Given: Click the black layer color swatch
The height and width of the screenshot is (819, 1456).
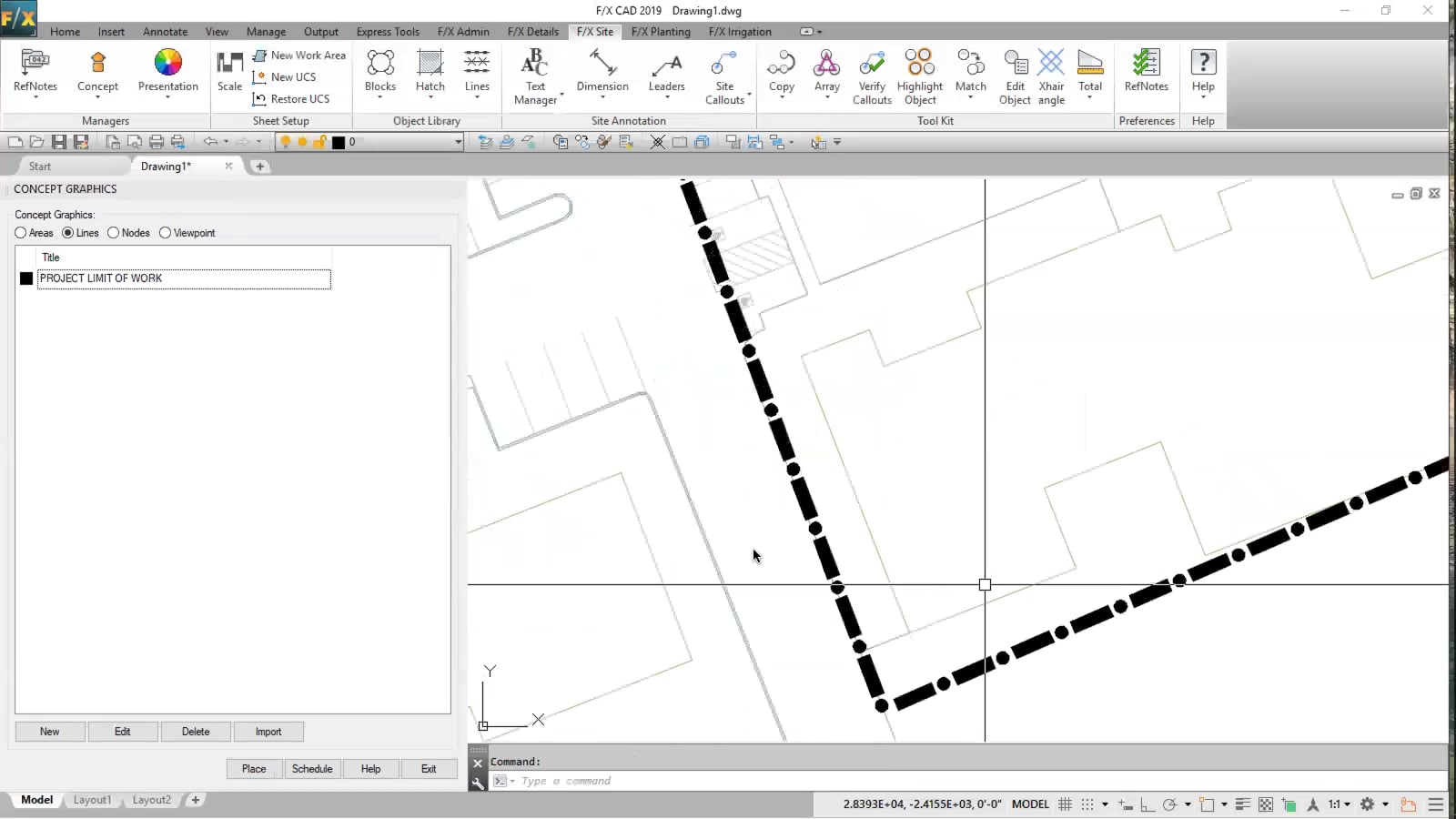Looking at the screenshot, I should 339,142.
